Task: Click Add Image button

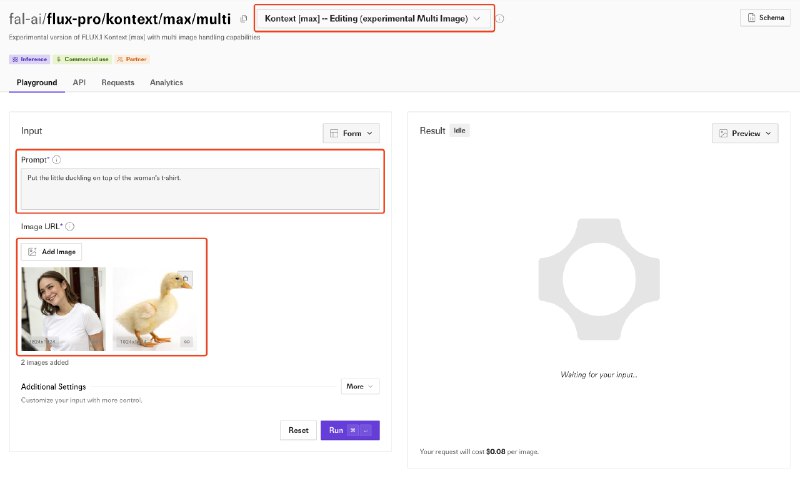Action: [52, 251]
